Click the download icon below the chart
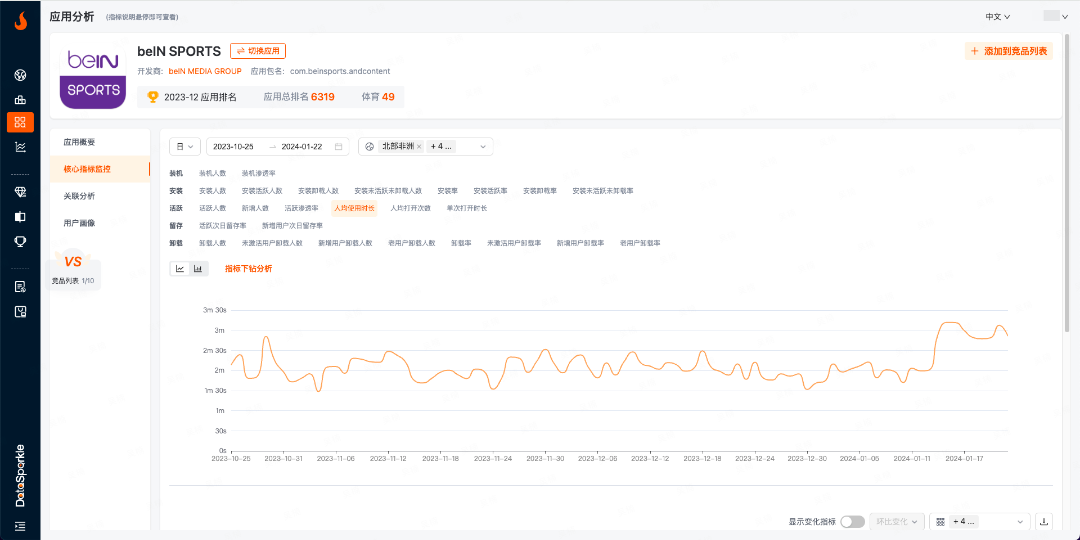Viewport: 1080px width, 540px height. tap(1044, 522)
